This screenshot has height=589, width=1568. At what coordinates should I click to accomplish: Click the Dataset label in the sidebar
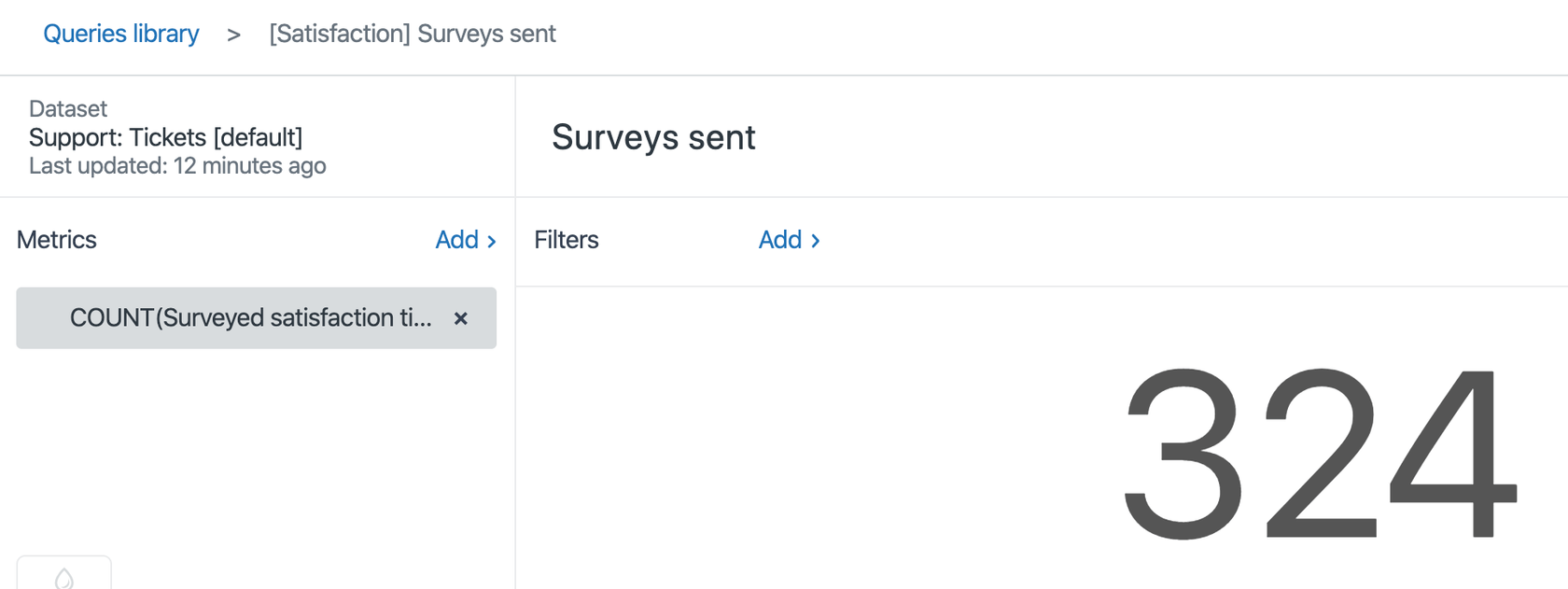pyautogui.click(x=67, y=108)
